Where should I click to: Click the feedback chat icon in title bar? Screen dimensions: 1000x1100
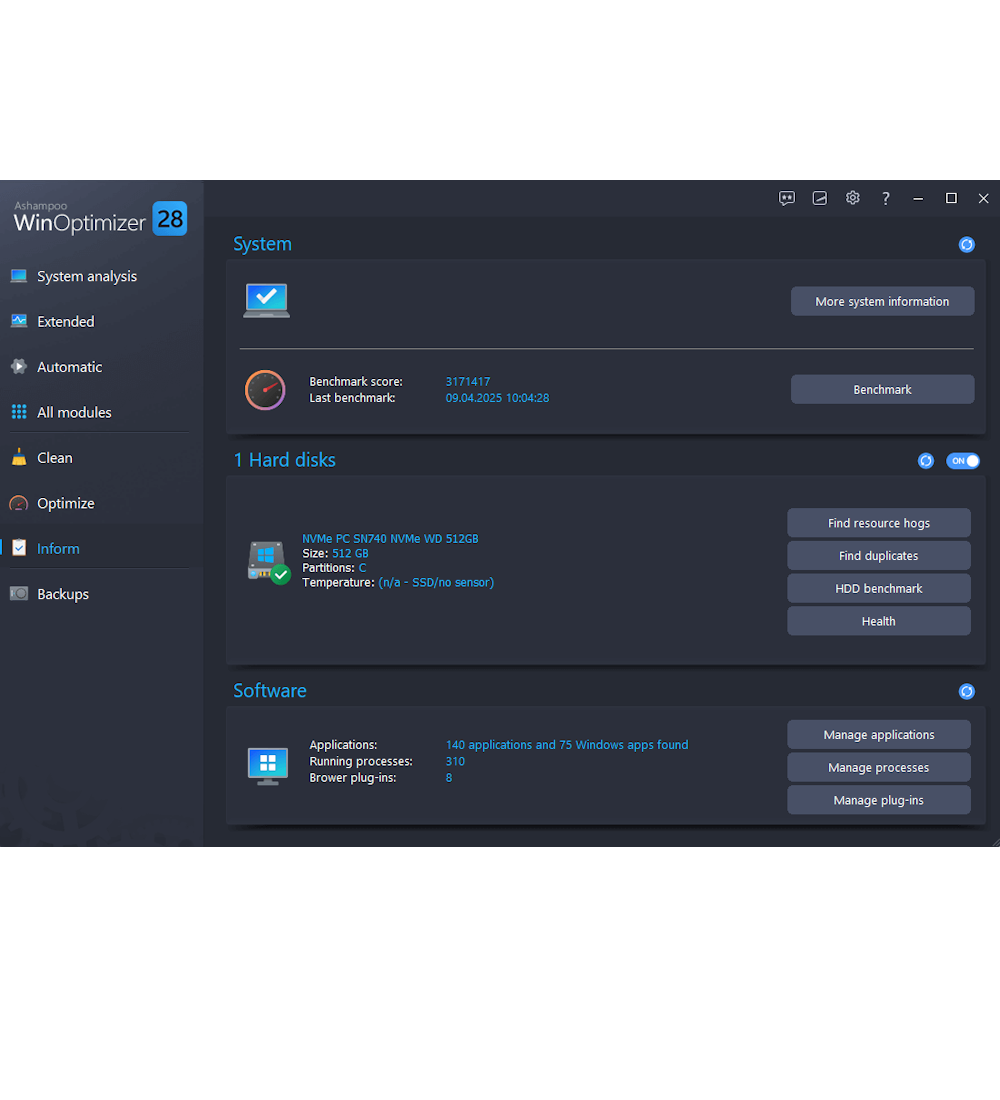787,198
